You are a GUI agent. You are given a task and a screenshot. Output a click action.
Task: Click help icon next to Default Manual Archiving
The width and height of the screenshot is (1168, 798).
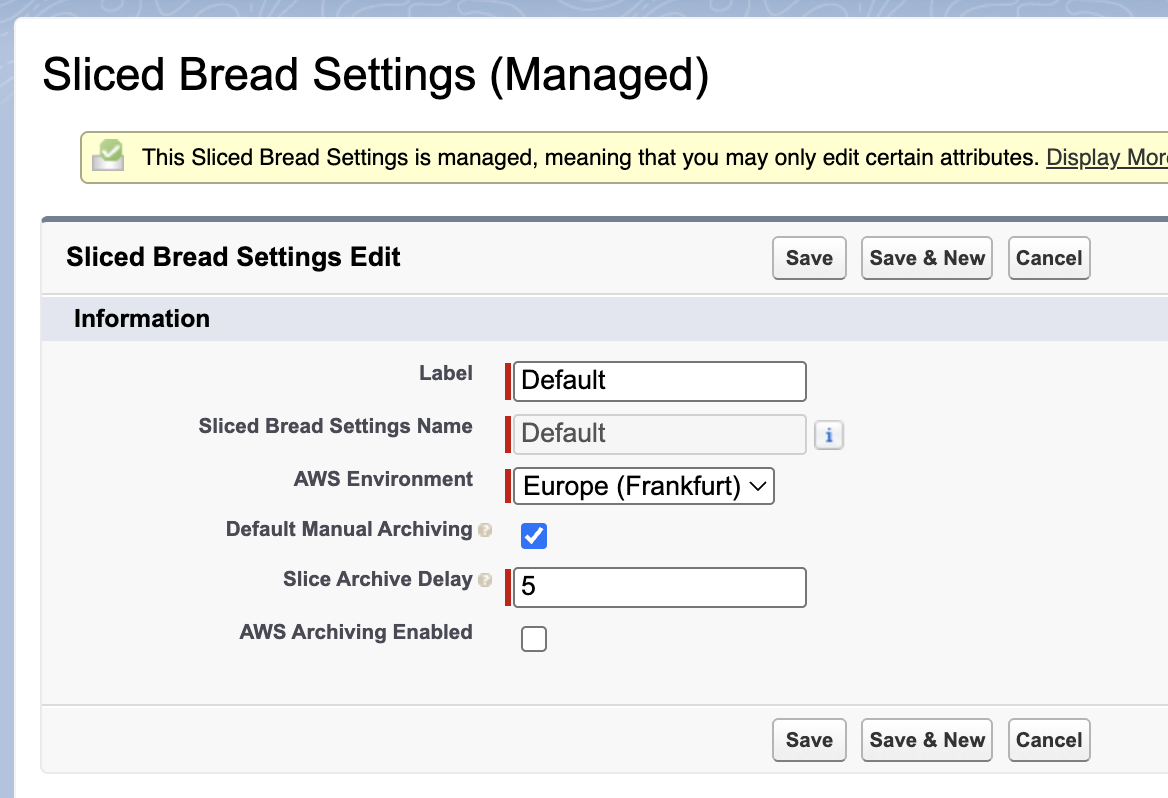point(485,530)
